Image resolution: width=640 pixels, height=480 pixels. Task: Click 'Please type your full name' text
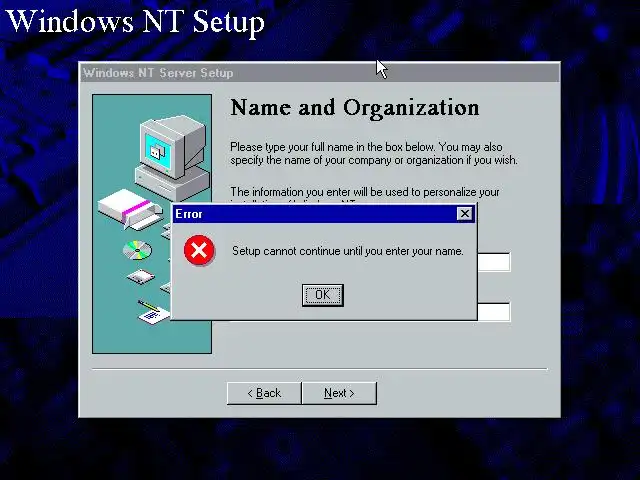coord(374,153)
